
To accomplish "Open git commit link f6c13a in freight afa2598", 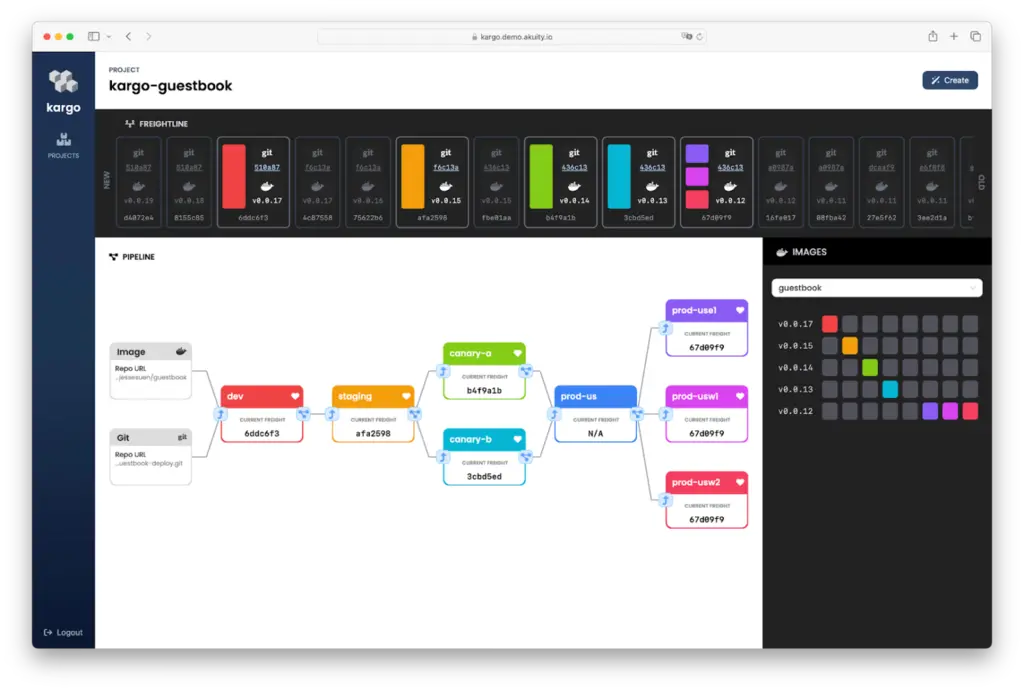I will point(446,167).
